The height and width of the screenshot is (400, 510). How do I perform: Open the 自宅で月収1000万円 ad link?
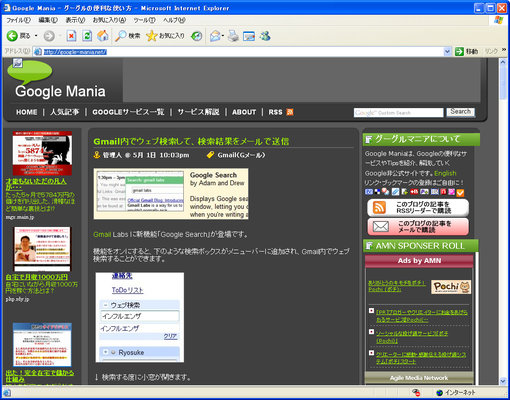37,277
